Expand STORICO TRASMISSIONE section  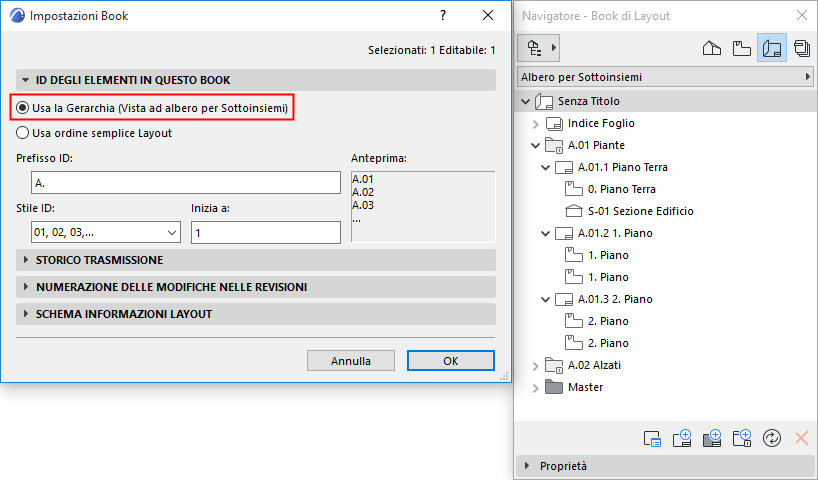pos(26,260)
